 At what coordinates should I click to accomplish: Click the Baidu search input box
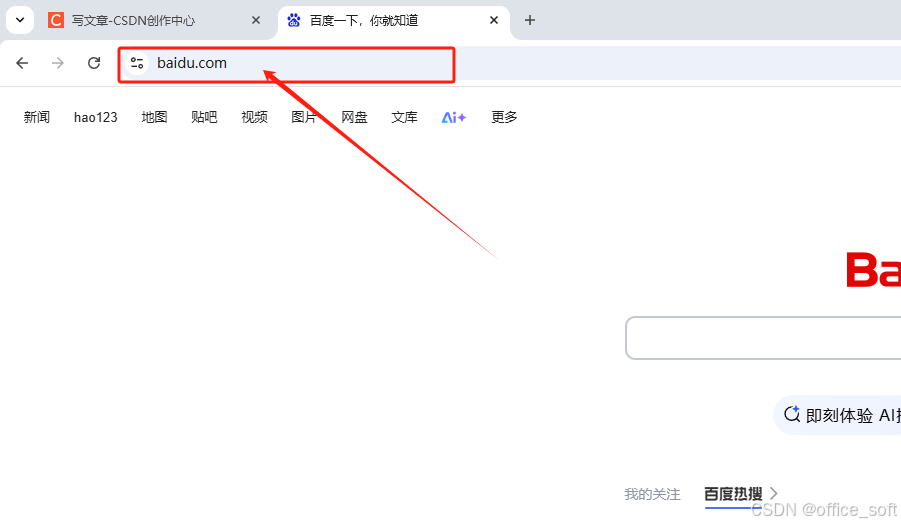click(763, 338)
